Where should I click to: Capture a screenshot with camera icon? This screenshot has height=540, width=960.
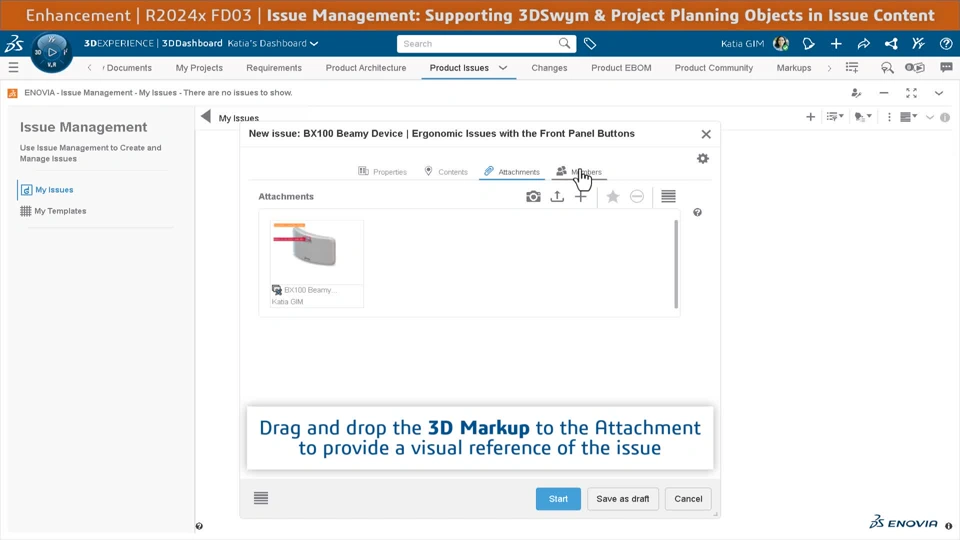(533, 197)
